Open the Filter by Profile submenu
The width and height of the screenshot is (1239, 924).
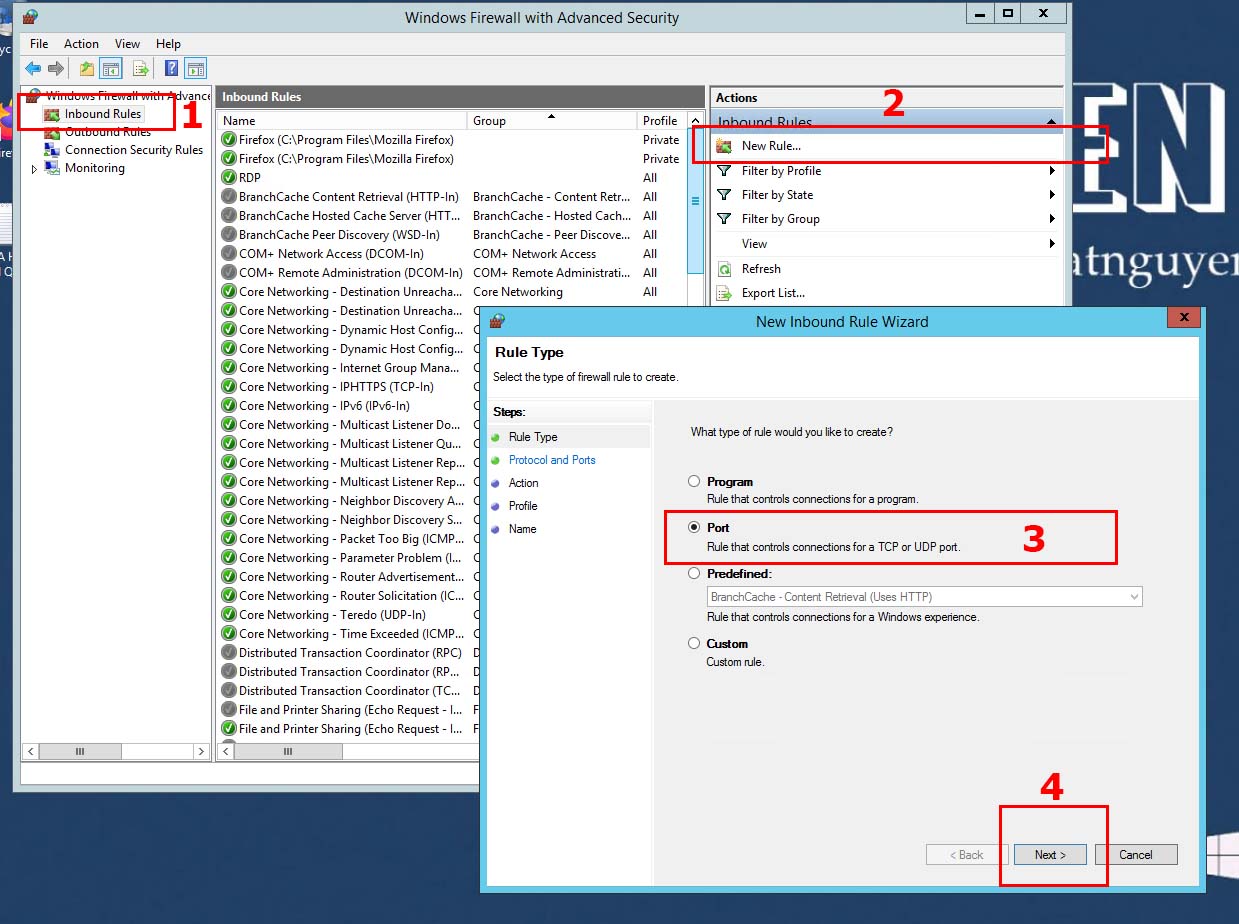781,171
